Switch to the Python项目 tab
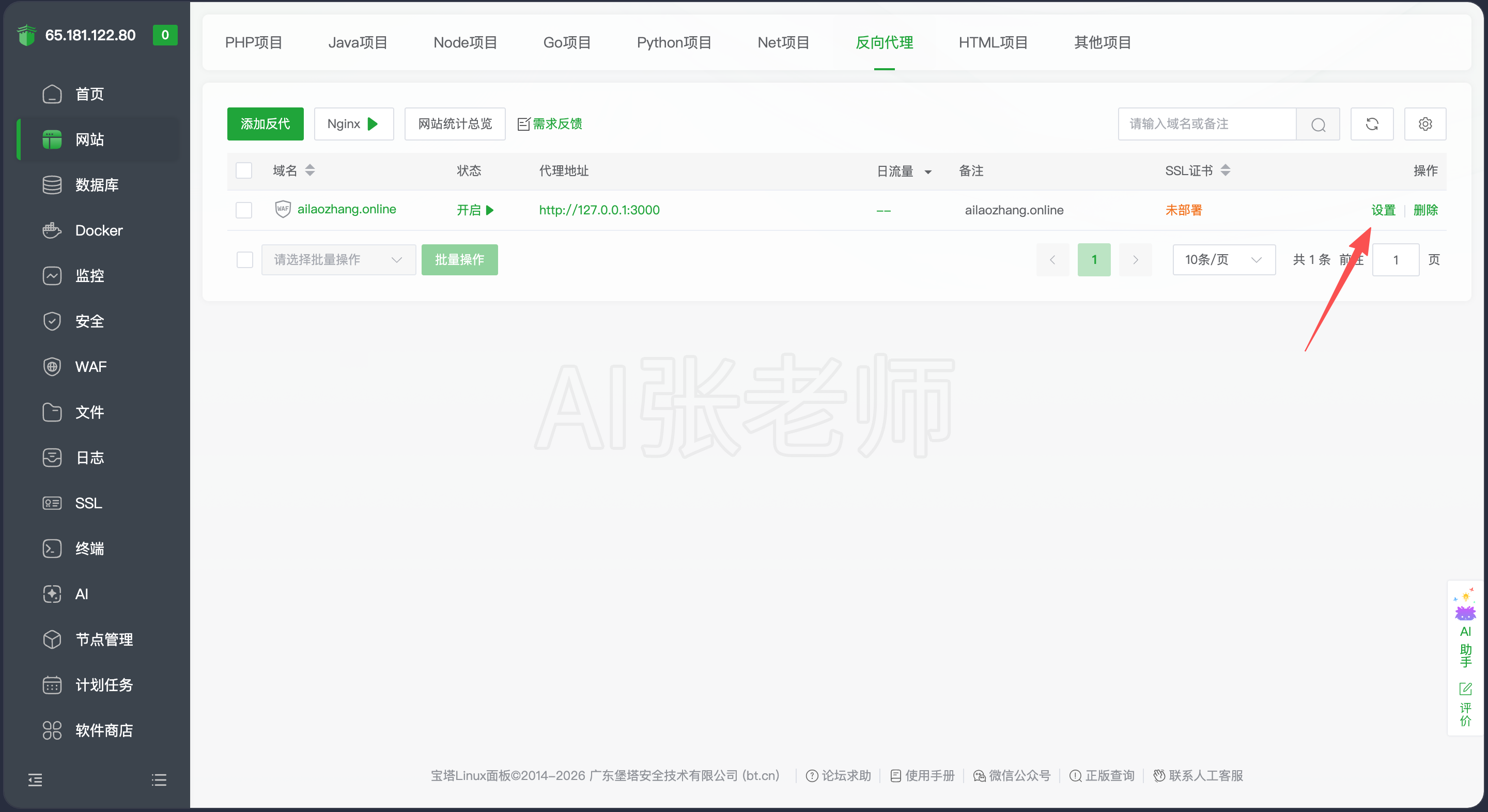 coord(674,43)
